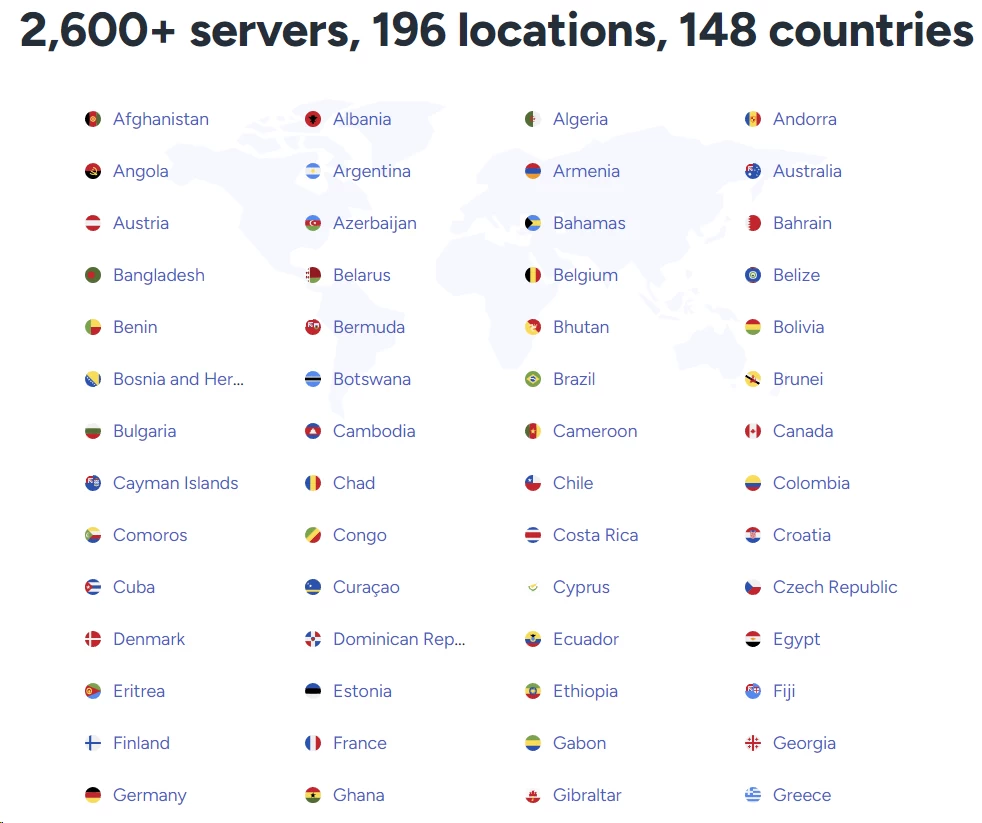The width and height of the screenshot is (982, 823).
Task: Click the Algeria flag icon
Action: coord(532,119)
